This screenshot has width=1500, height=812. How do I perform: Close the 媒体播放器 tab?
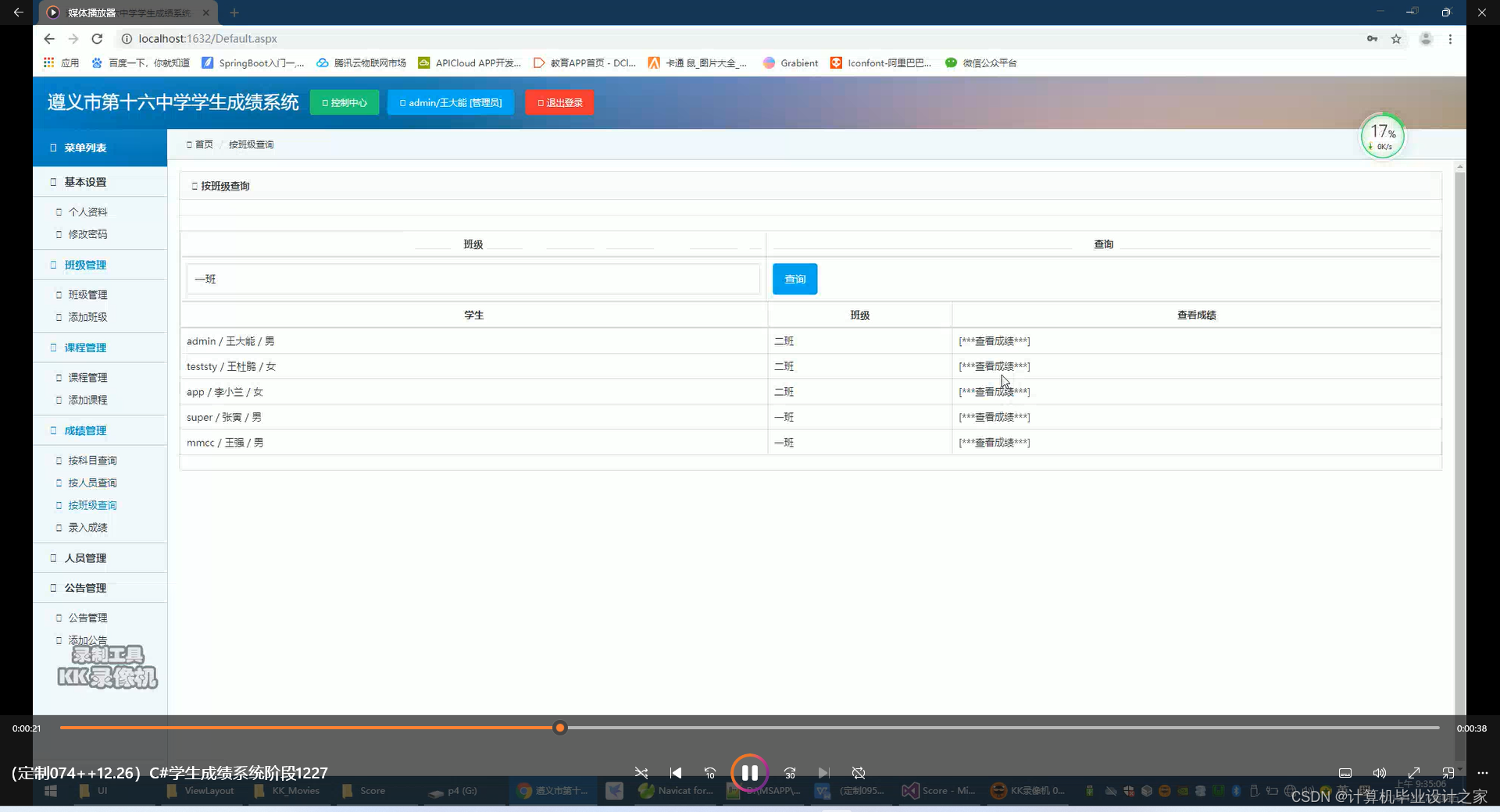(205, 12)
